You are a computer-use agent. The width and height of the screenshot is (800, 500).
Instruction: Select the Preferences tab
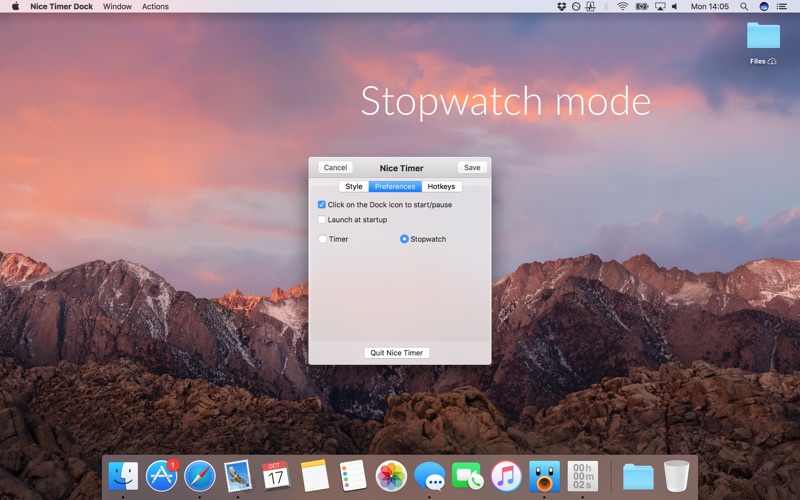(395, 186)
